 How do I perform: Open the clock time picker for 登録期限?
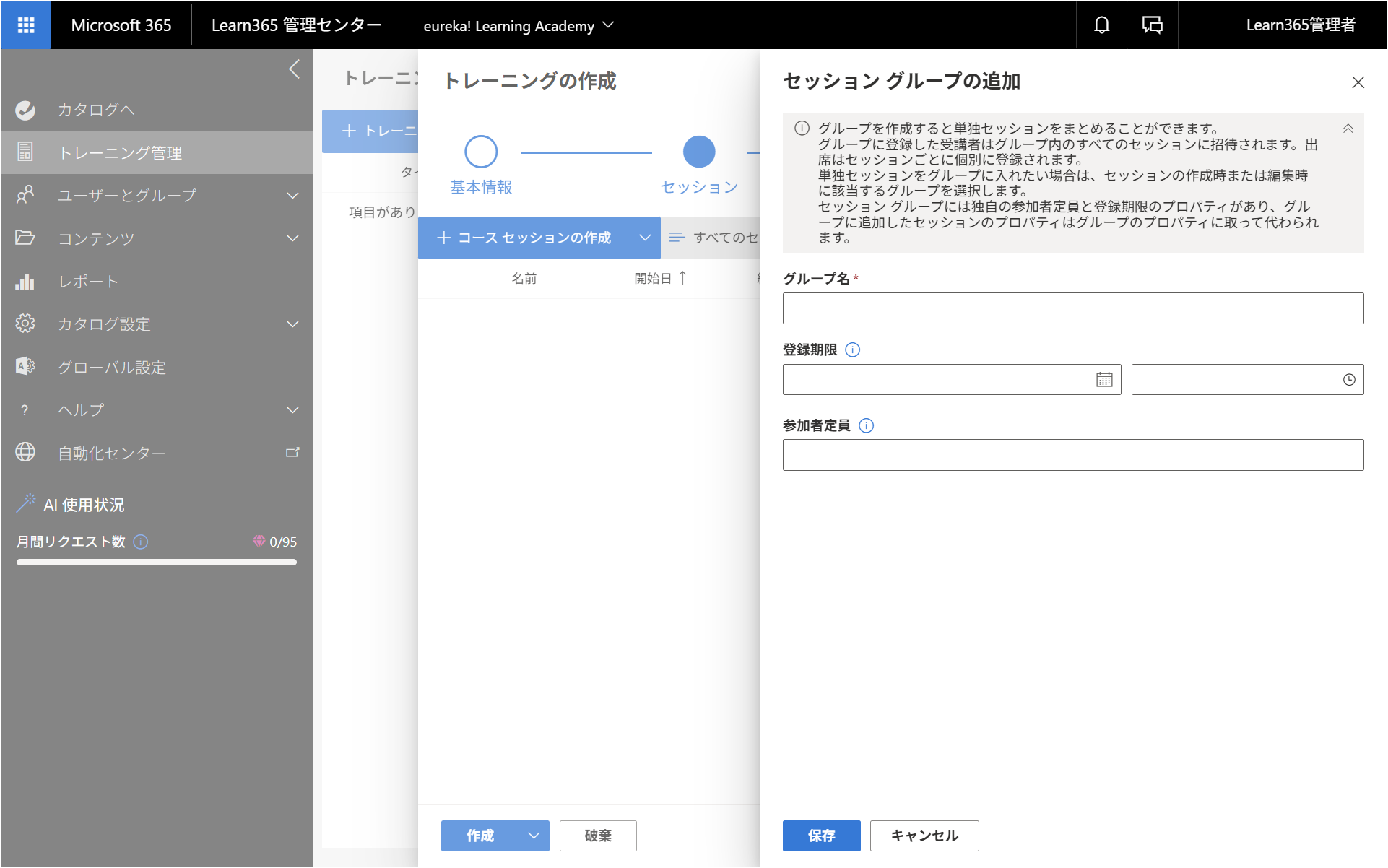(1348, 380)
